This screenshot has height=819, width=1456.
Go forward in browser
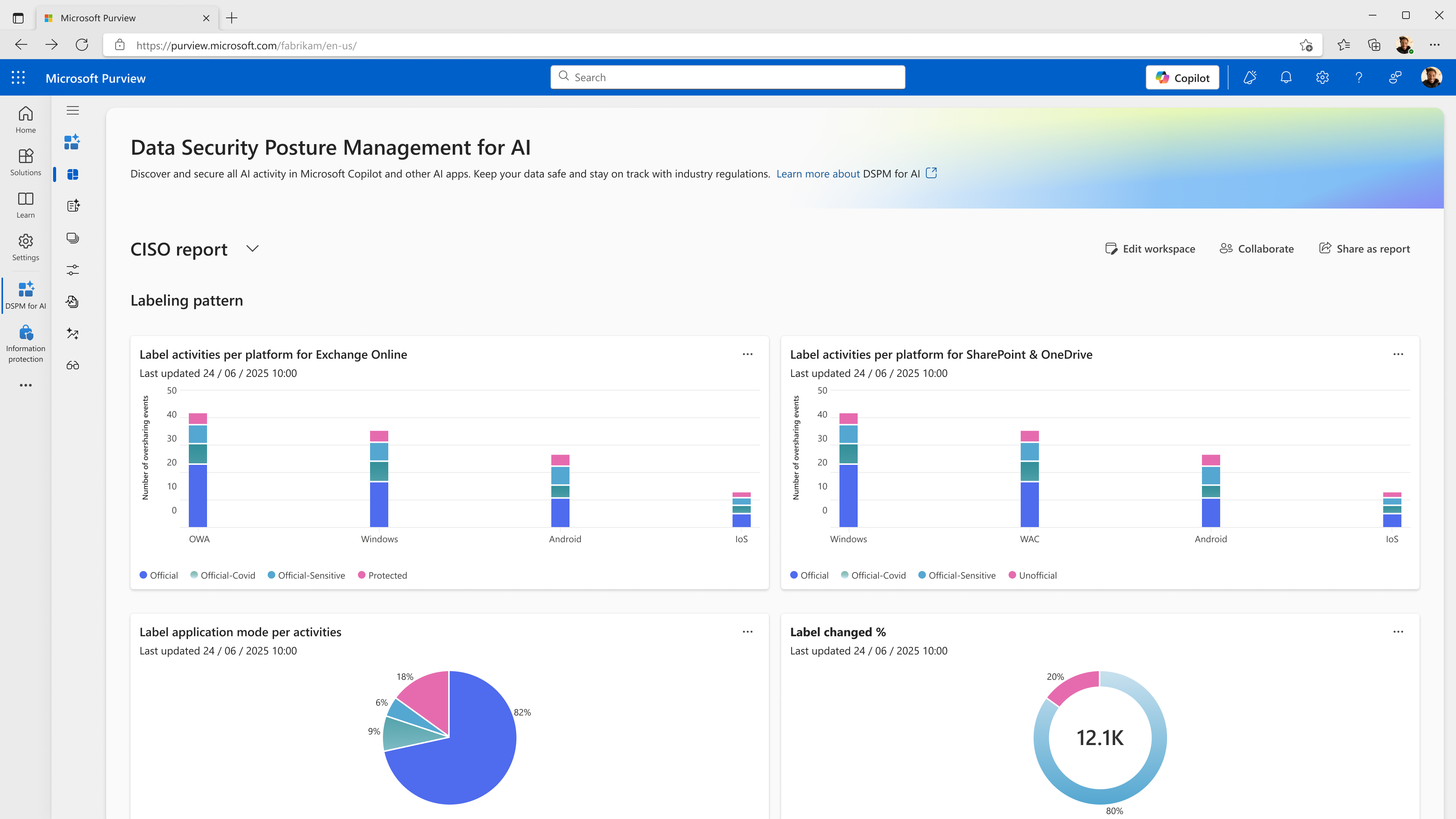pyautogui.click(x=52, y=45)
